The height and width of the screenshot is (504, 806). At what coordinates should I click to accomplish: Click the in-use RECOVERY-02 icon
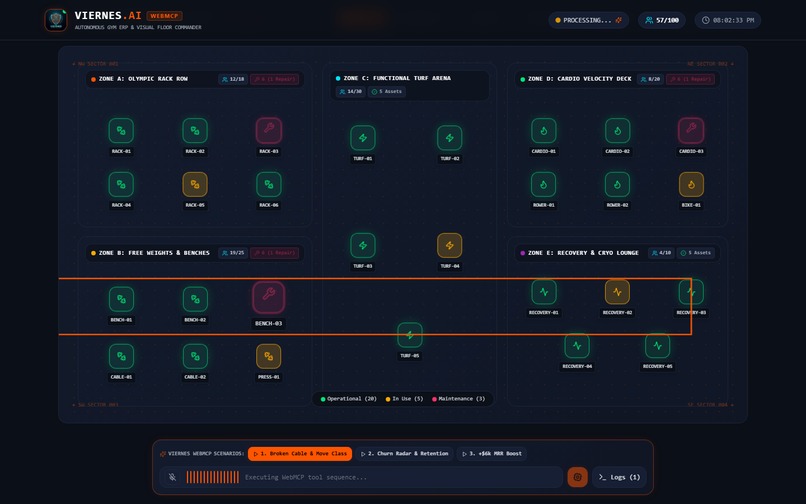pyautogui.click(x=617, y=292)
